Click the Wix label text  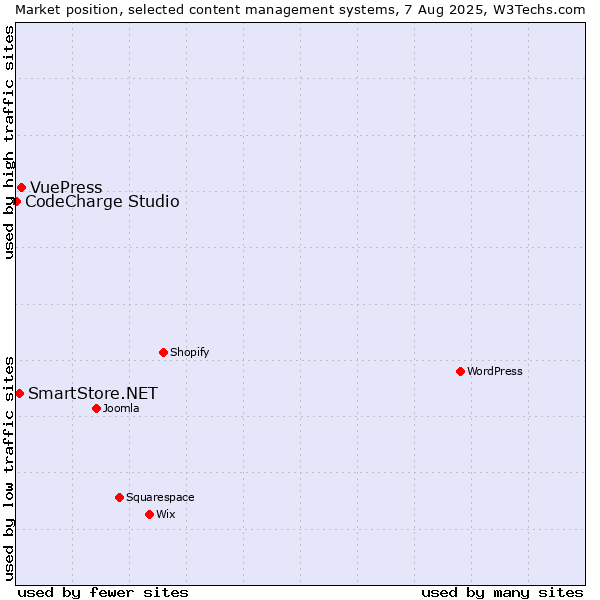tap(166, 514)
